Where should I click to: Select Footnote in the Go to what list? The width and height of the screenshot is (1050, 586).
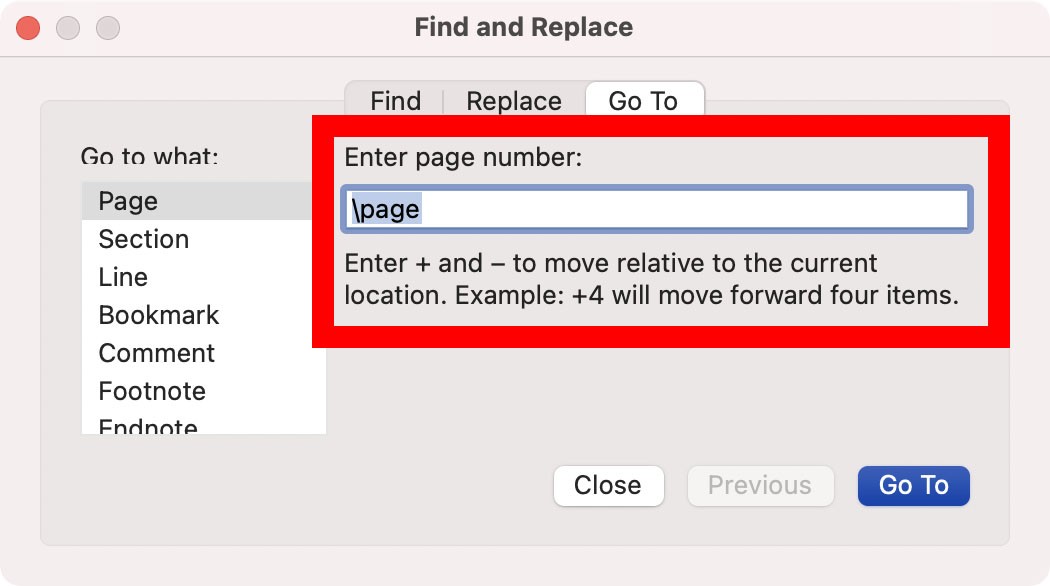point(152,391)
